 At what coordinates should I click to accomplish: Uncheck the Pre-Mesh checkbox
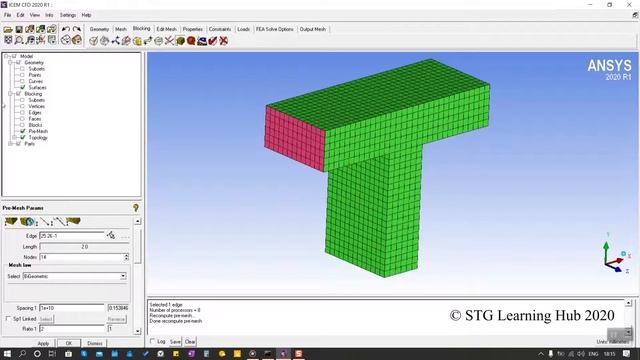click(23, 131)
